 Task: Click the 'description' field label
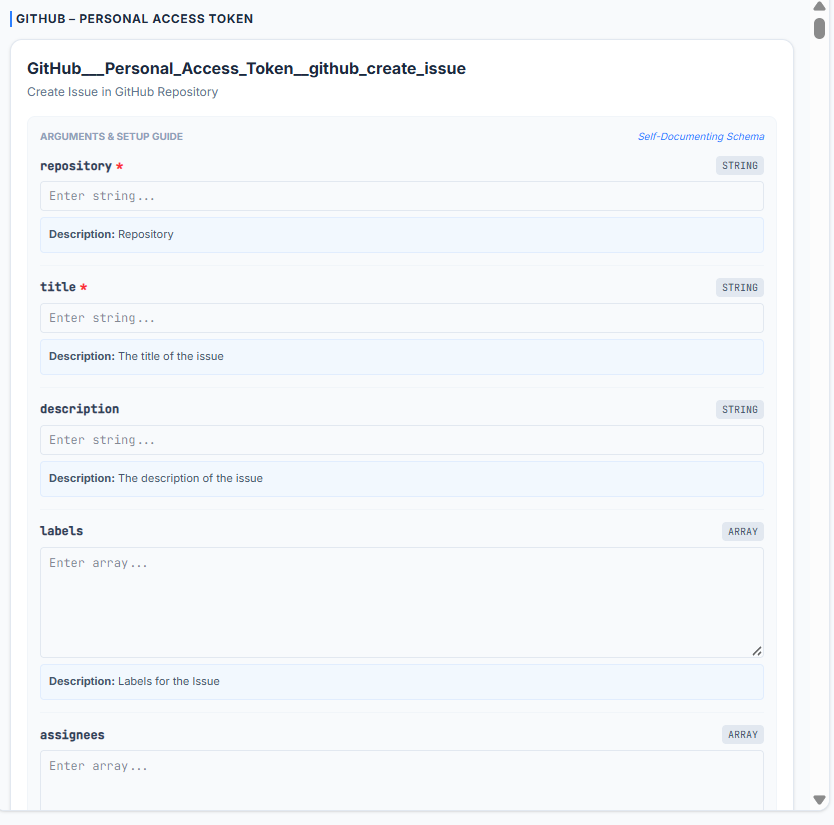click(x=80, y=409)
